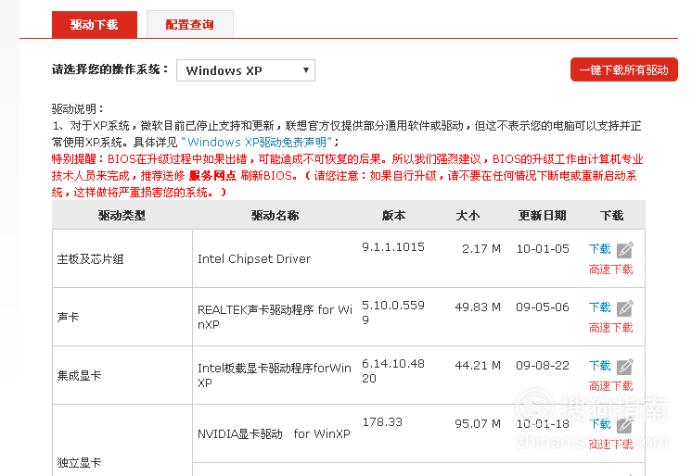692x476 pixels.
Task: Click 高速下载 for Intel Chipset Driver
Action: tap(611, 269)
